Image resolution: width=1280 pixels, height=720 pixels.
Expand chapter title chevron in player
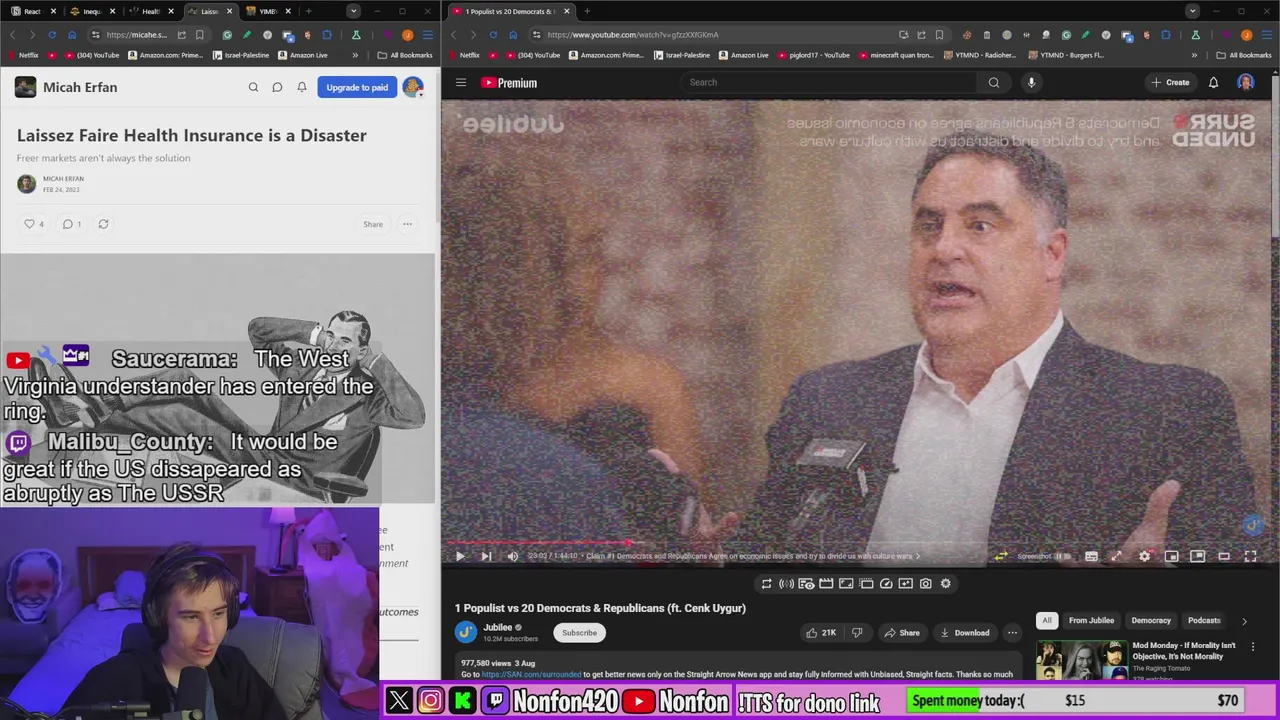pos(918,556)
